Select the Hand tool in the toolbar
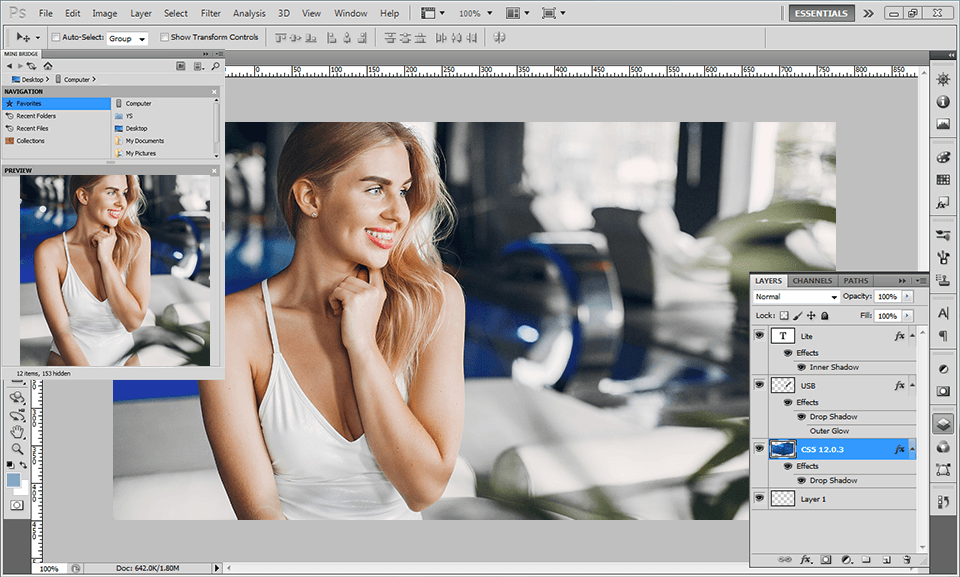 pos(15,429)
